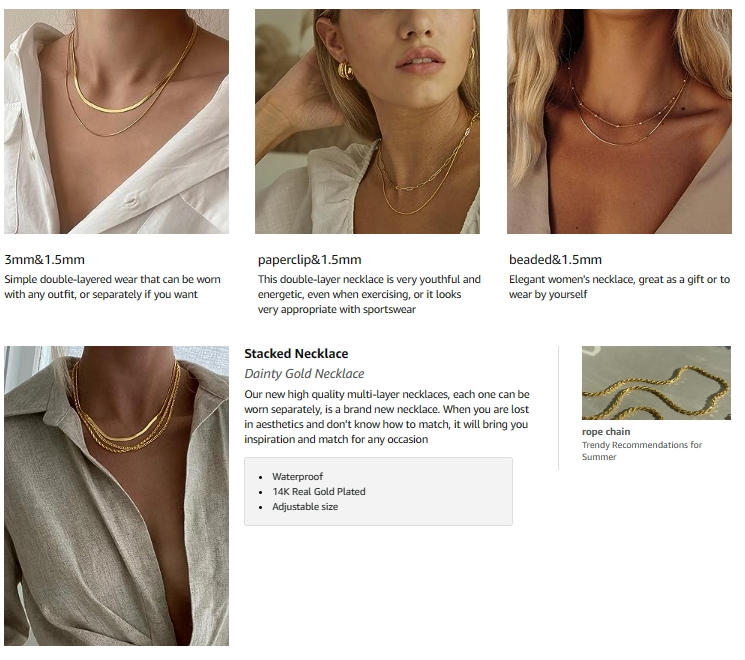Open the paperclip&1.5mm necklace model photo
The height and width of the screenshot is (660, 745).
coord(367,121)
